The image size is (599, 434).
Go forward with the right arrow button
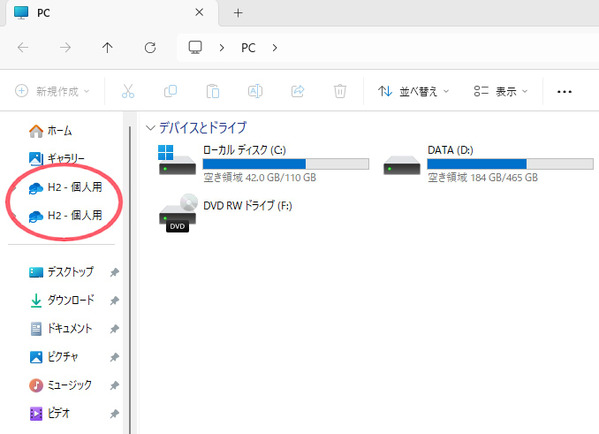tap(65, 48)
